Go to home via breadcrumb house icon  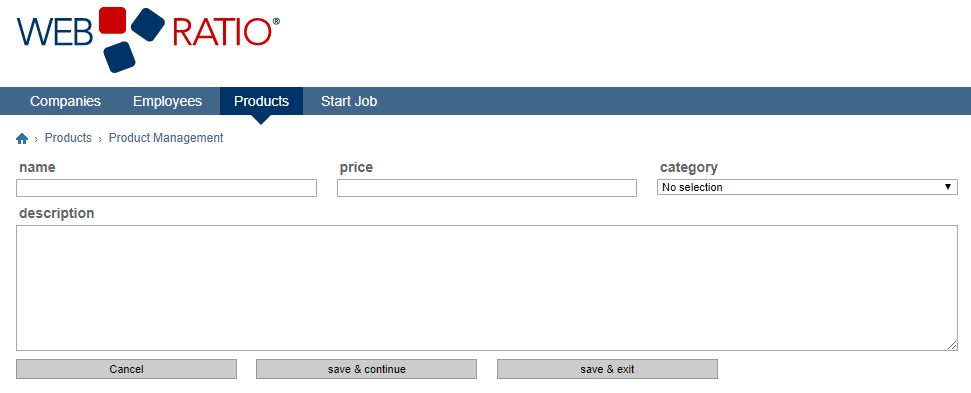click(x=22, y=139)
